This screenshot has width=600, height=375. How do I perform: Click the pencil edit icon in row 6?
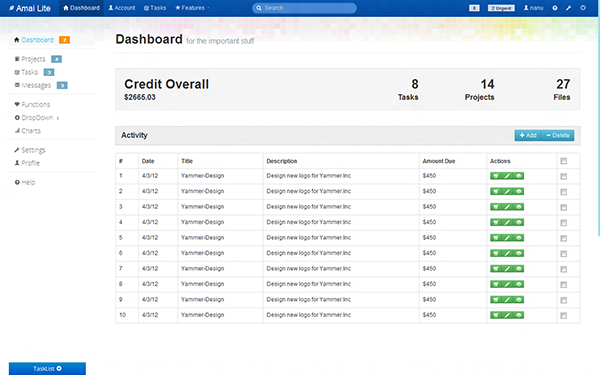click(x=507, y=253)
